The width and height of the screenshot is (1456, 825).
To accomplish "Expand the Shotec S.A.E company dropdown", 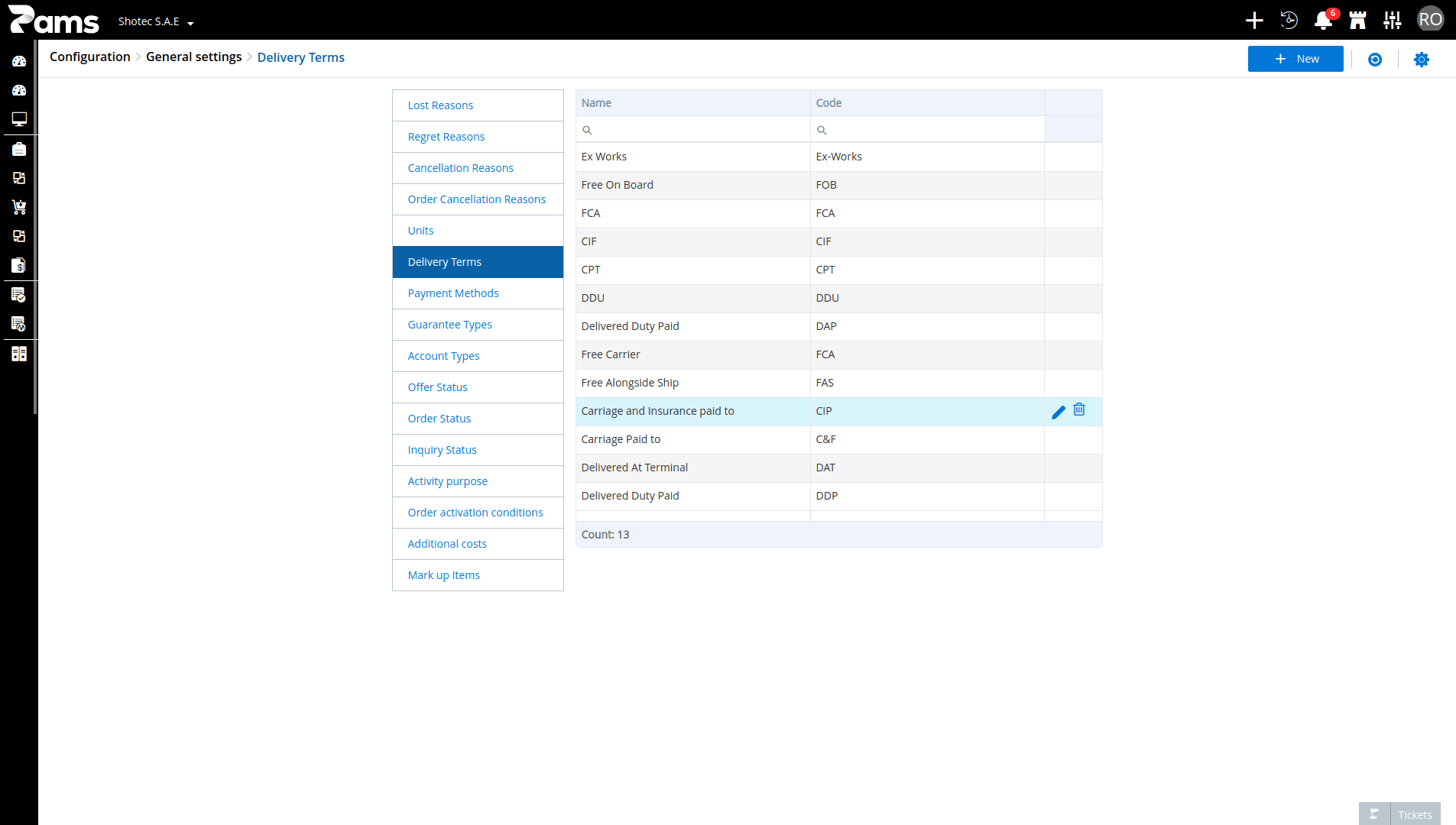I will [x=156, y=21].
